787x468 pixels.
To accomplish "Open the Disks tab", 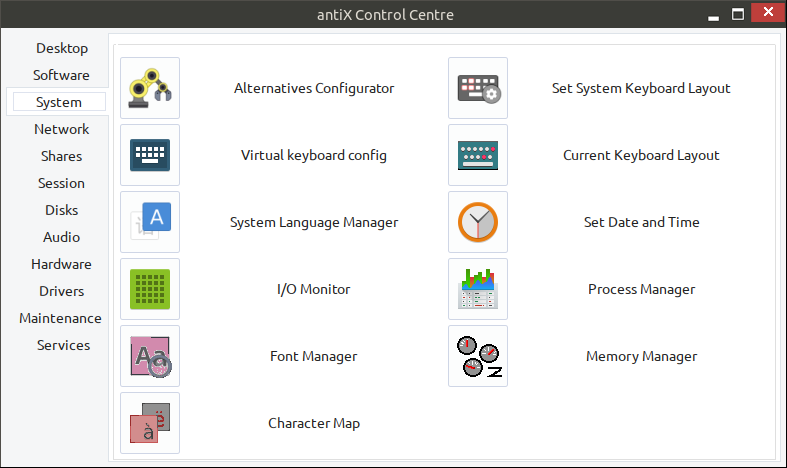I will 61,210.
